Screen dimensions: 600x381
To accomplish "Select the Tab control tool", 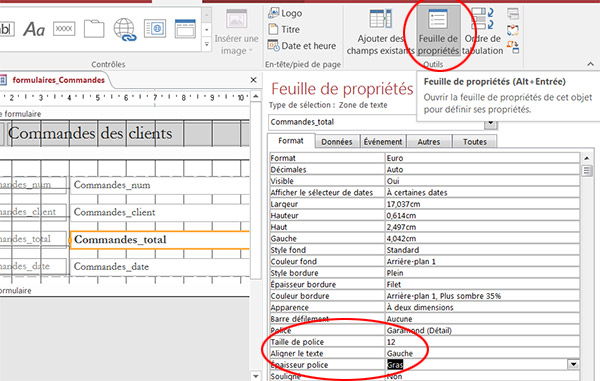I will (94, 29).
